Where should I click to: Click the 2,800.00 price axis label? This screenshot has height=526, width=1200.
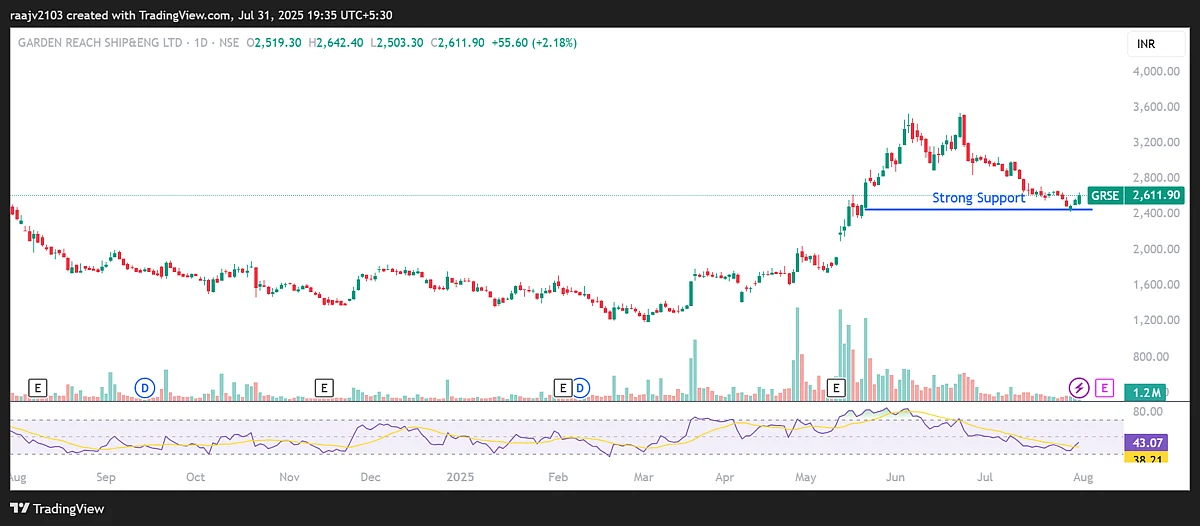[x=1155, y=178]
